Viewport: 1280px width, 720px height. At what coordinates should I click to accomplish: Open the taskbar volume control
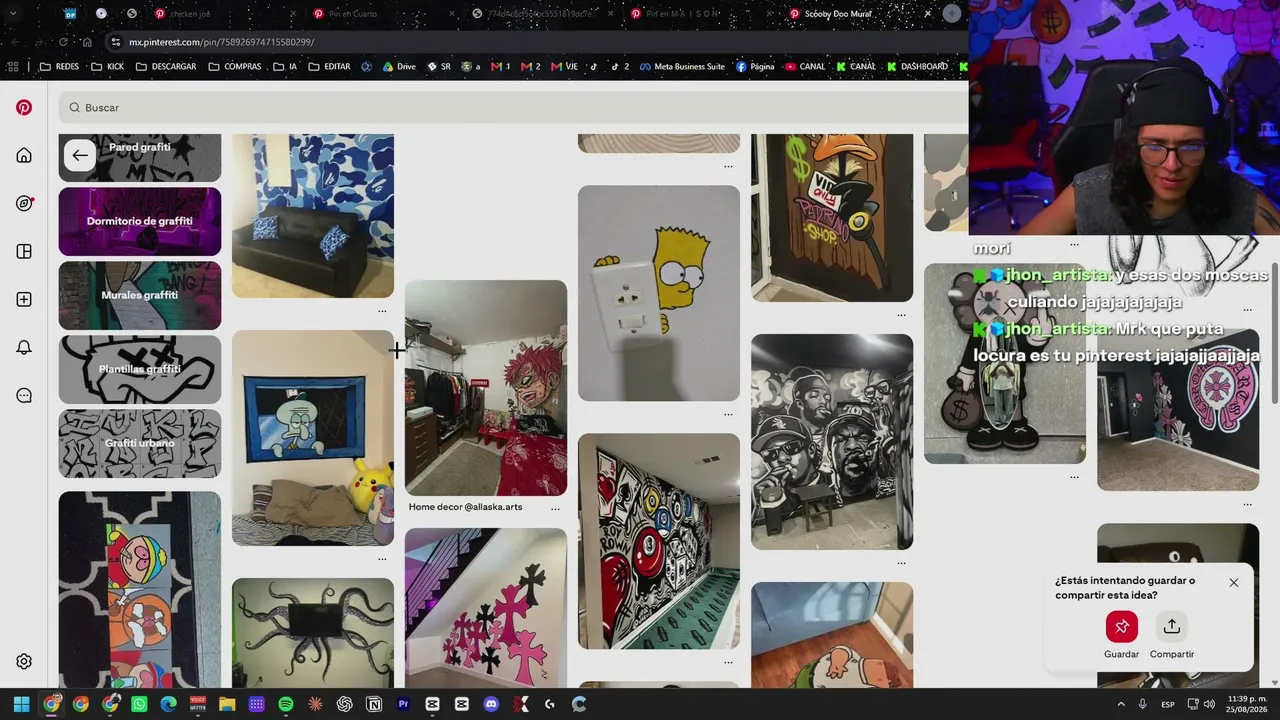tap(1209, 704)
